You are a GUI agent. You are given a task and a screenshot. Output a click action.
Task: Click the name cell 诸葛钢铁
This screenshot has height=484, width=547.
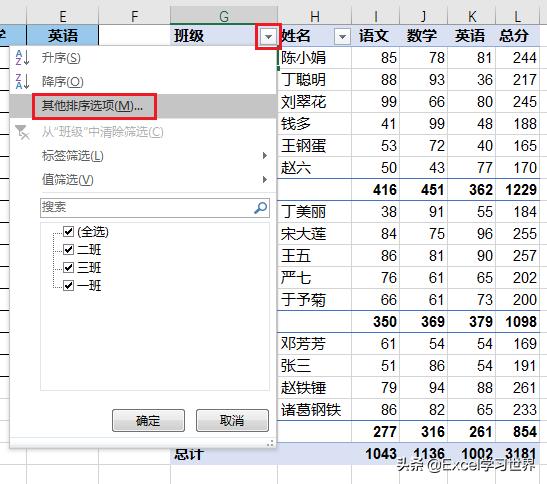click(315, 410)
